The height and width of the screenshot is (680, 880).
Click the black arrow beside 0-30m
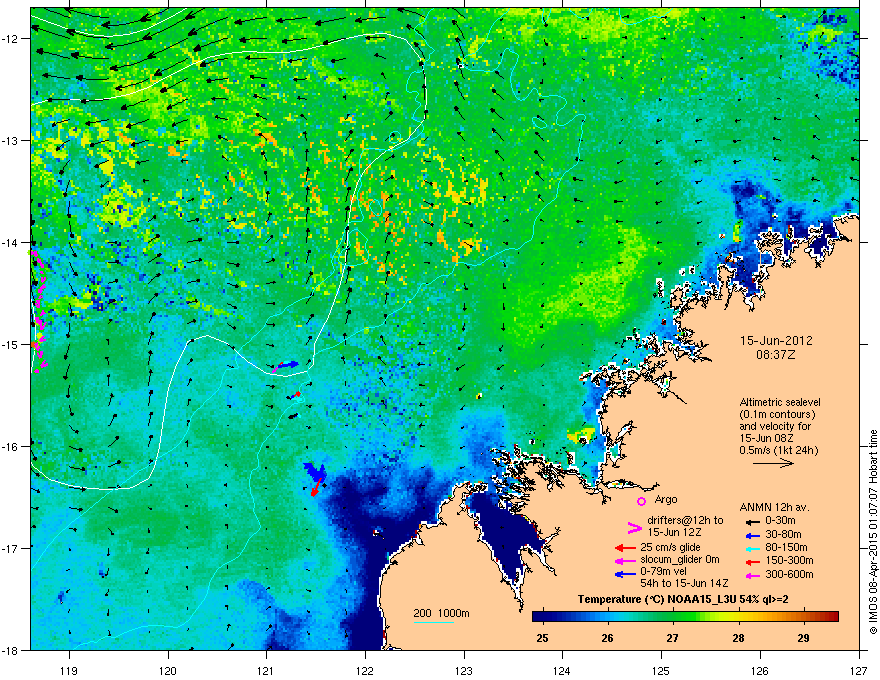pyautogui.click(x=752, y=521)
